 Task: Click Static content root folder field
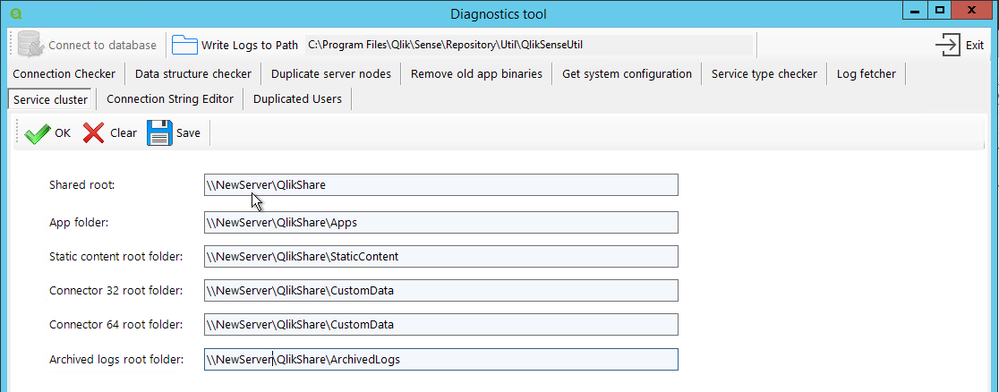point(441,256)
